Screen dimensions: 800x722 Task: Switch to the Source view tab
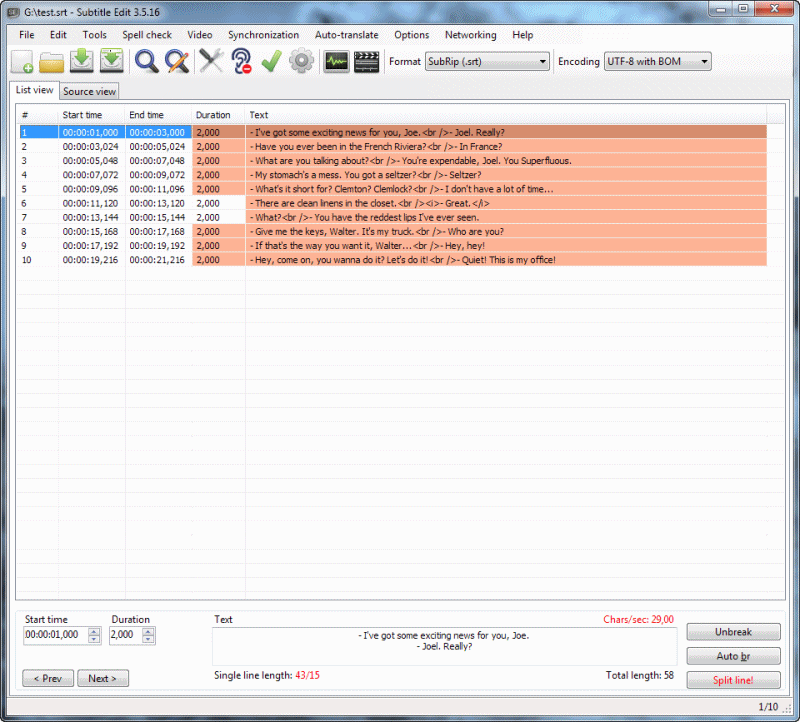(89, 91)
